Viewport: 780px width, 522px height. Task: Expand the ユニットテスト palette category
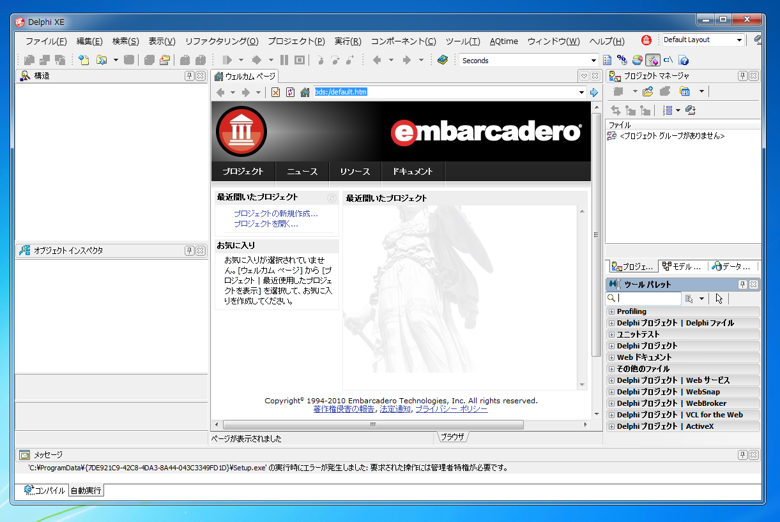click(611, 334)
